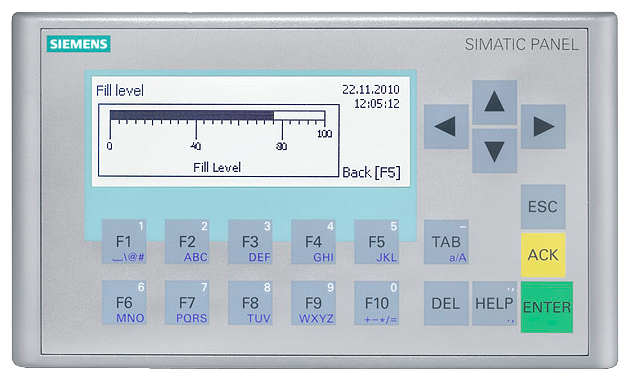Click the fill level bar graph

(x=217, y=116)
